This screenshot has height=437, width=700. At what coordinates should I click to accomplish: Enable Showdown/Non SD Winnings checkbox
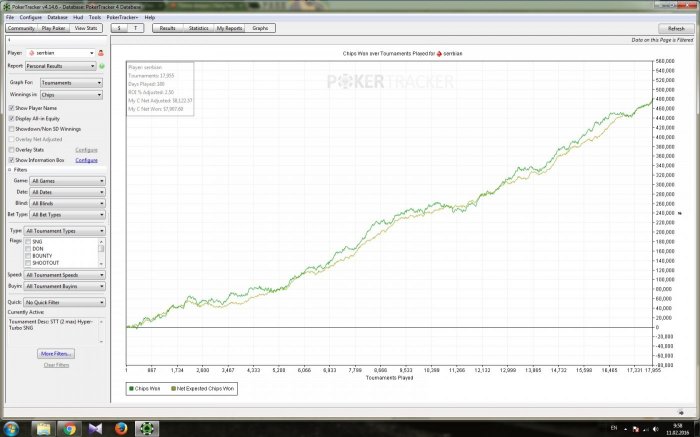(11, 128)
